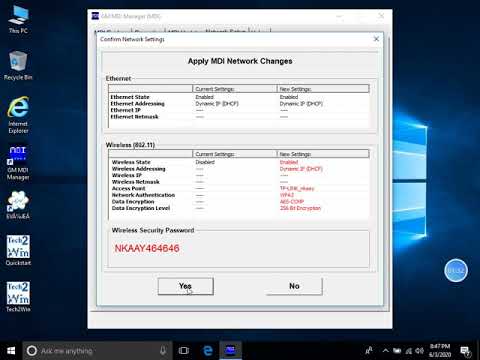
Task: Click the 'Apply MDI Network Changes' heading
Action: point(240,61)
